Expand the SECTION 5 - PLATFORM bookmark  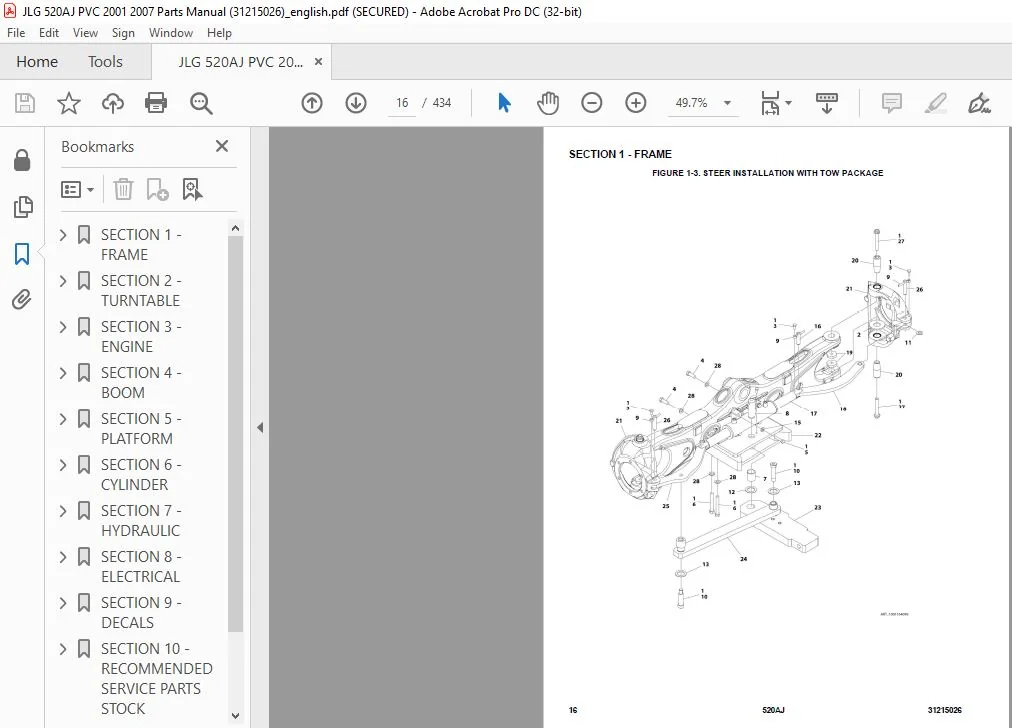[x=63, y=419]
